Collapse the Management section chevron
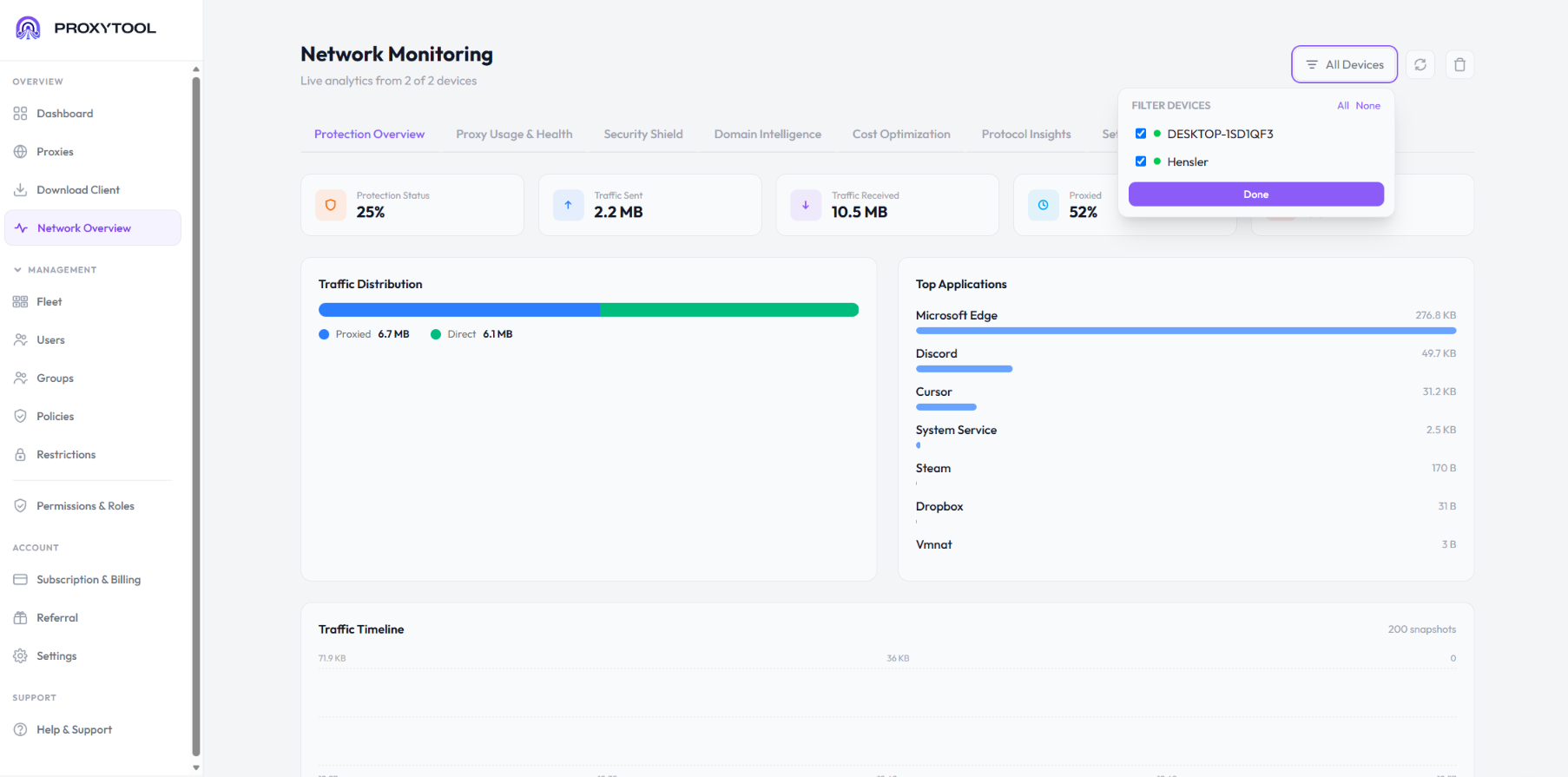1568x777 pixels. (17, 270)
